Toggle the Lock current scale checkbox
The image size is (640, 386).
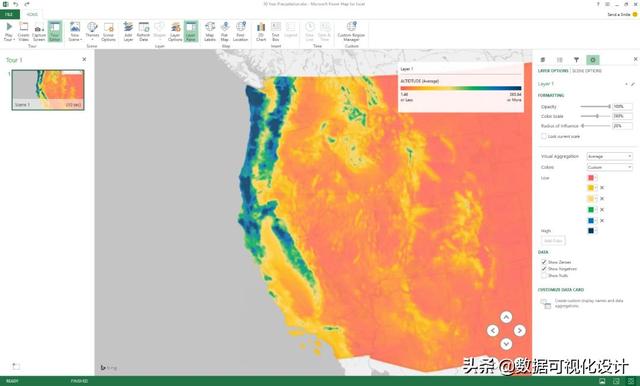click(544, 136)
